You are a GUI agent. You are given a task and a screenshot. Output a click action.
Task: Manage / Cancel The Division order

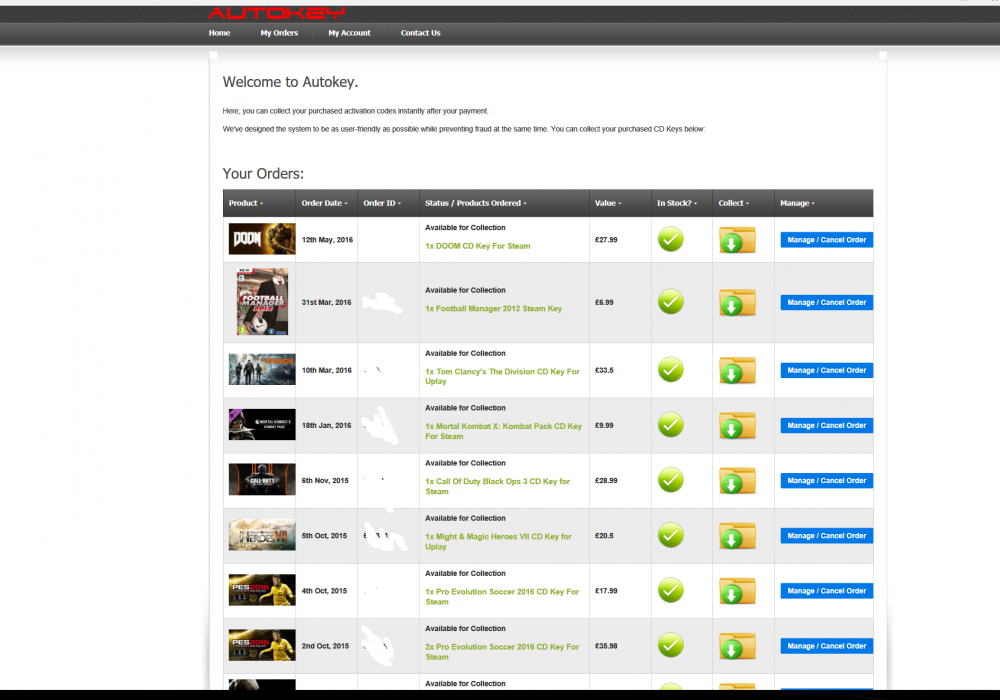point(827,370)
